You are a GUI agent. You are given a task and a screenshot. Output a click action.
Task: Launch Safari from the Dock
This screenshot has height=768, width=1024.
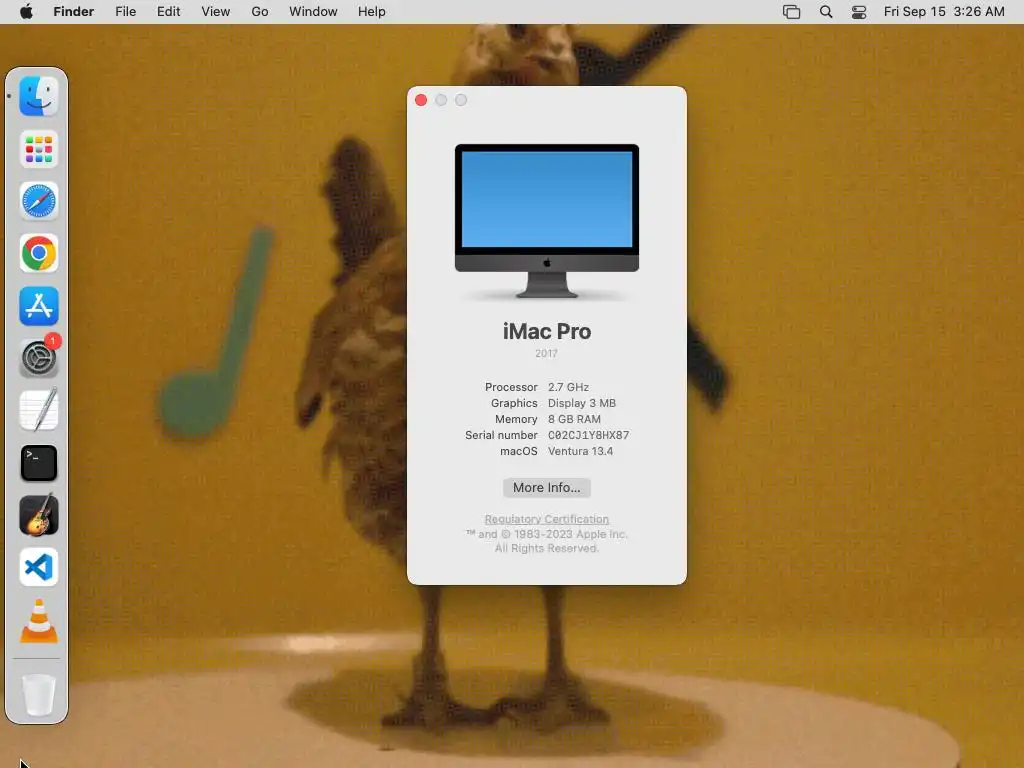click(39, 201)
